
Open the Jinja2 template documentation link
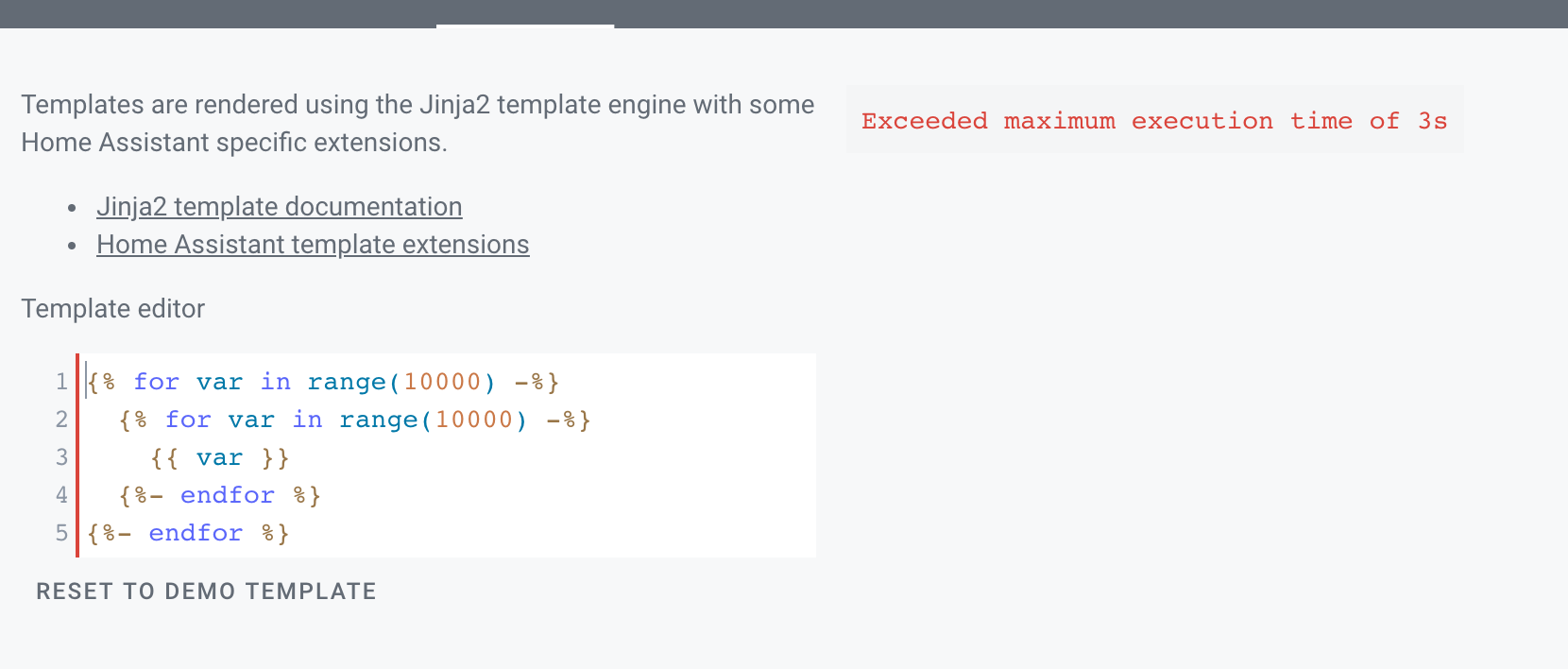coord(279,207)
